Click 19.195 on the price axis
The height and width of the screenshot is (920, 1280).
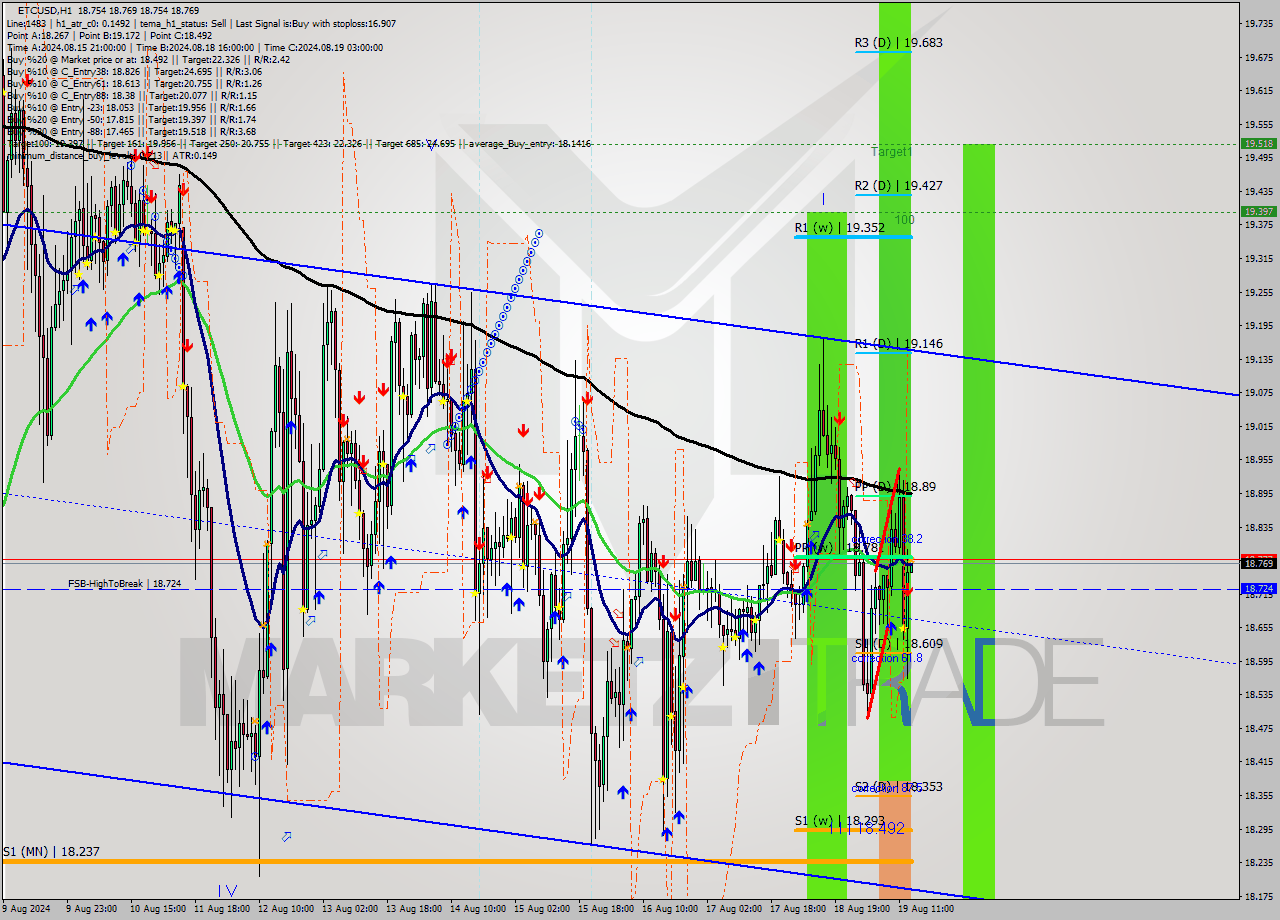pyautogui.click(x=1258, y=325)
